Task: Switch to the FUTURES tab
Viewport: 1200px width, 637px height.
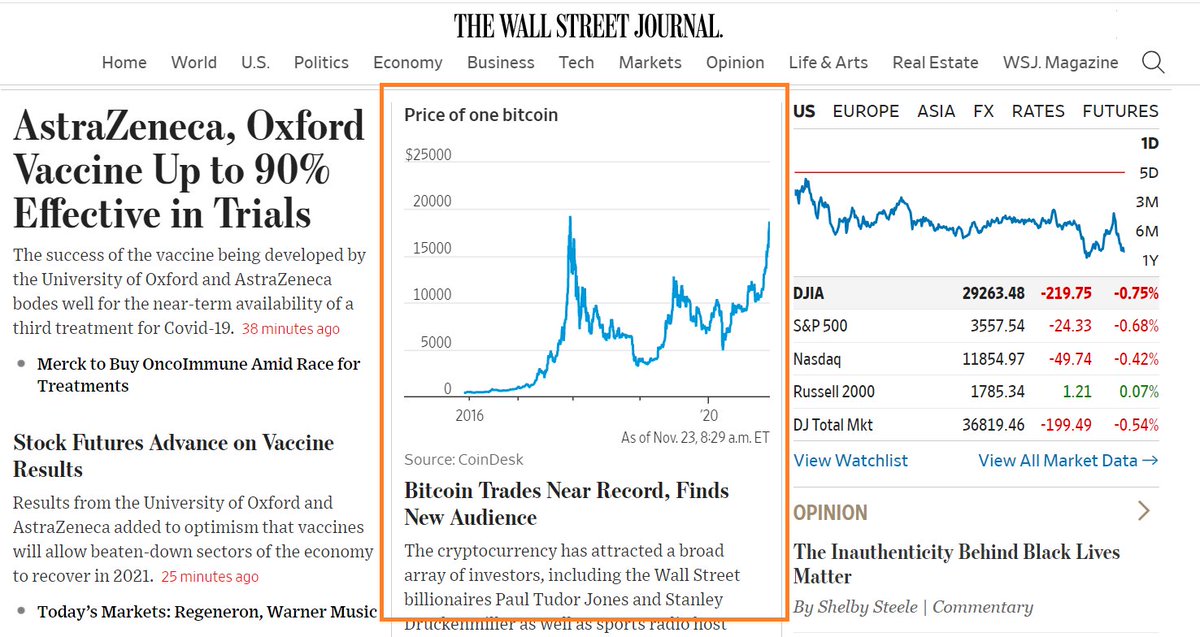Action: pyautogui.click(x=1120, y=111)
